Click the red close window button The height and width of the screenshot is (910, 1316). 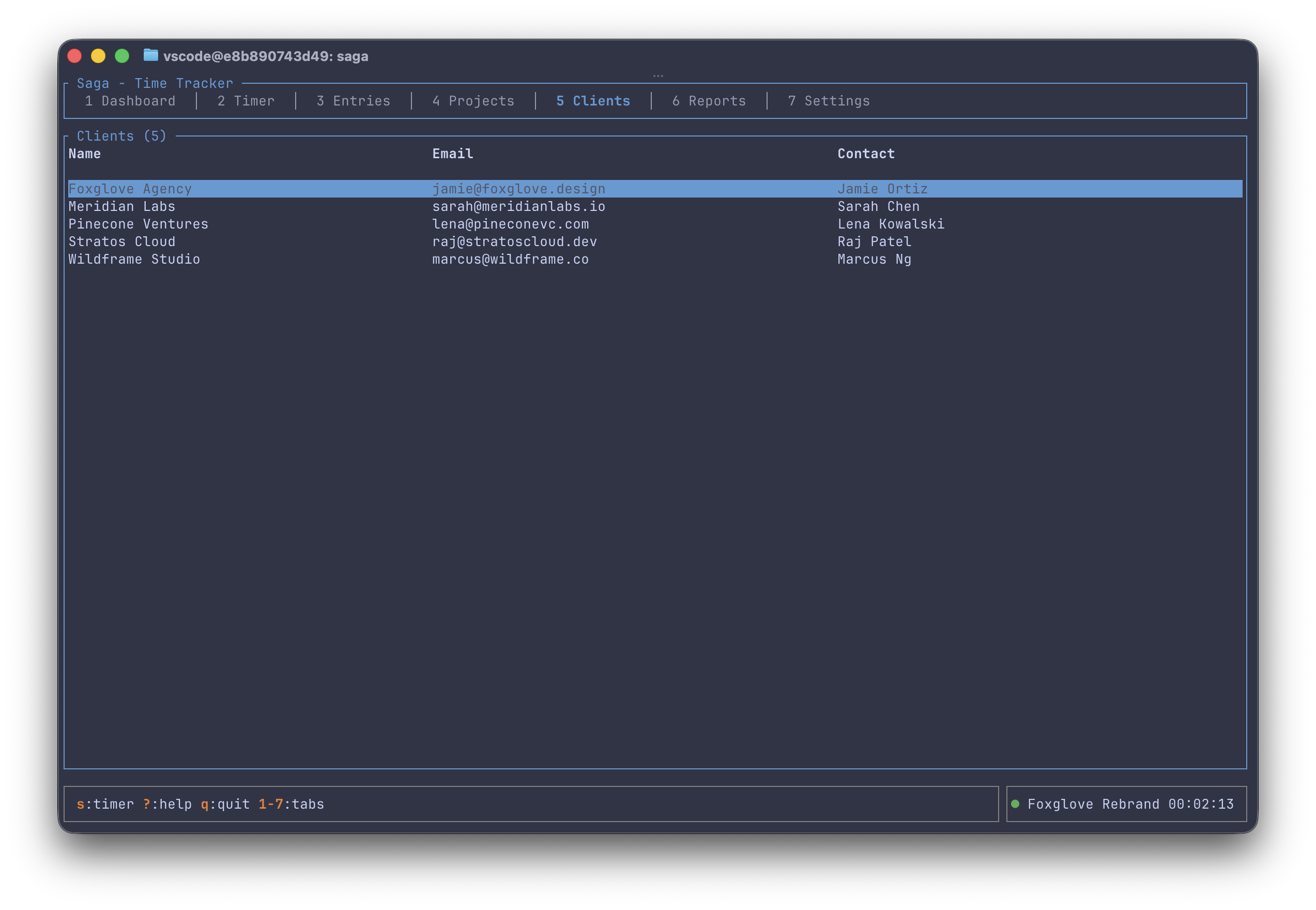(74, 56)
